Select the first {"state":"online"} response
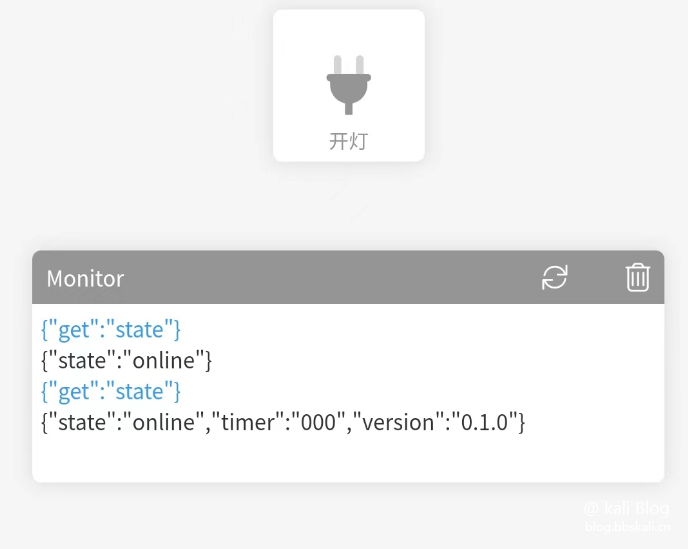The width and height of the screenshot is (688, 549). (x=126, y=360)
